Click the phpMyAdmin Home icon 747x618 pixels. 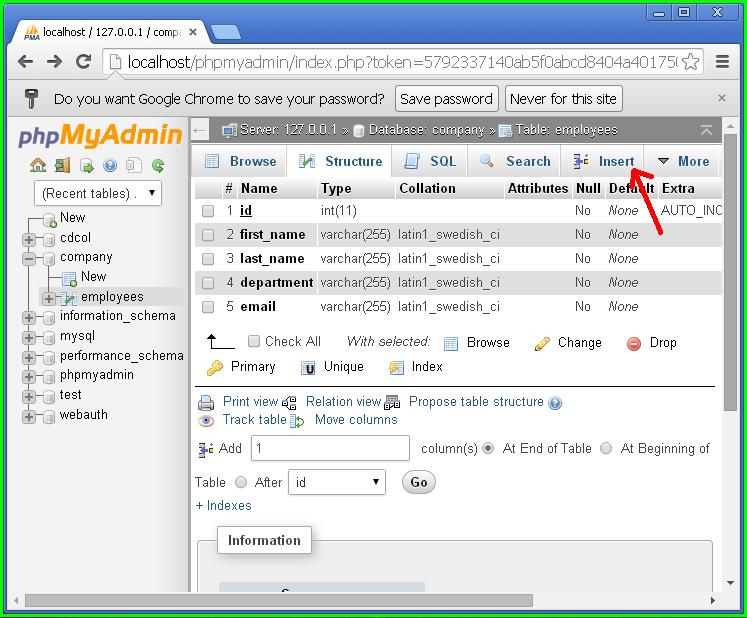tap(38, 165)
